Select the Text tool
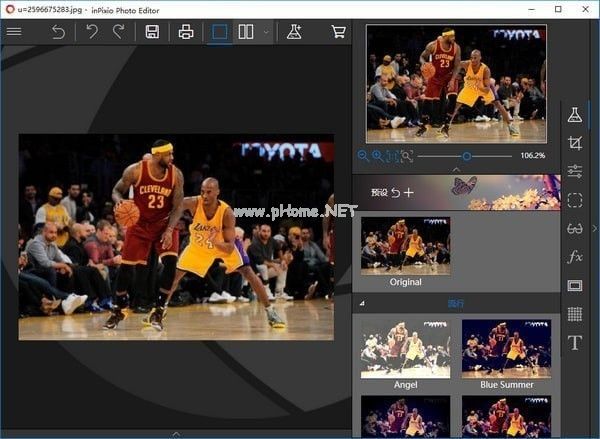Image resolution: width=600 pixels, height=439 pixels. coord(574,343)
